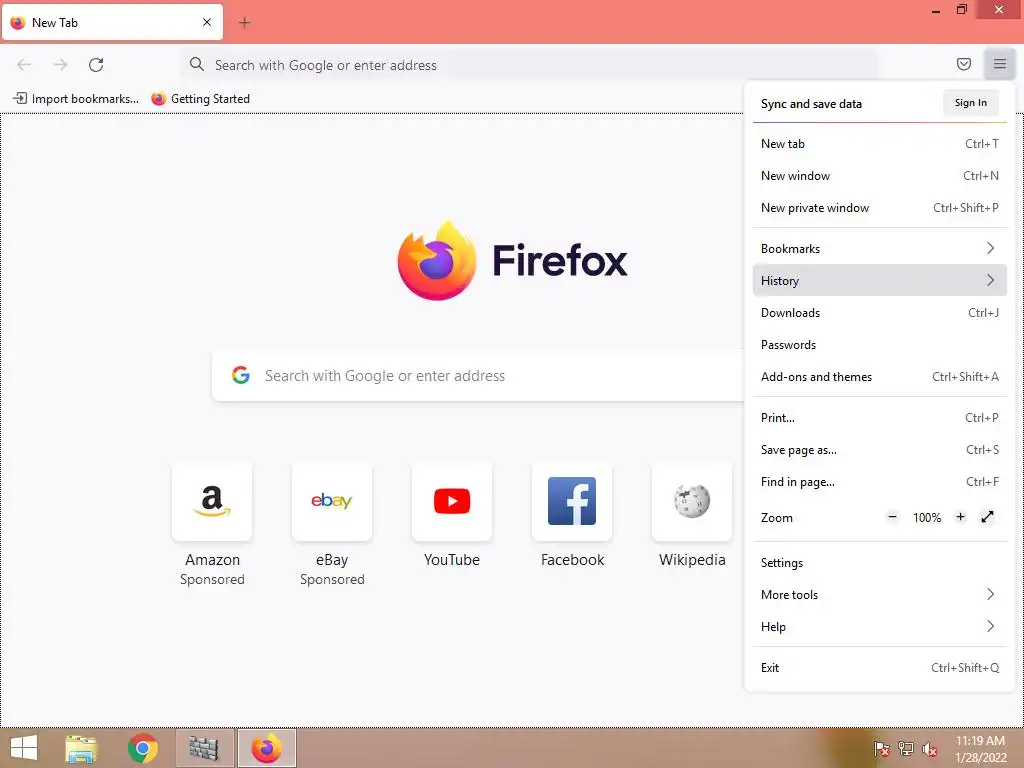Select Find in page...
This screenshot has width=1024, height=768.
(x=880, y=482)
